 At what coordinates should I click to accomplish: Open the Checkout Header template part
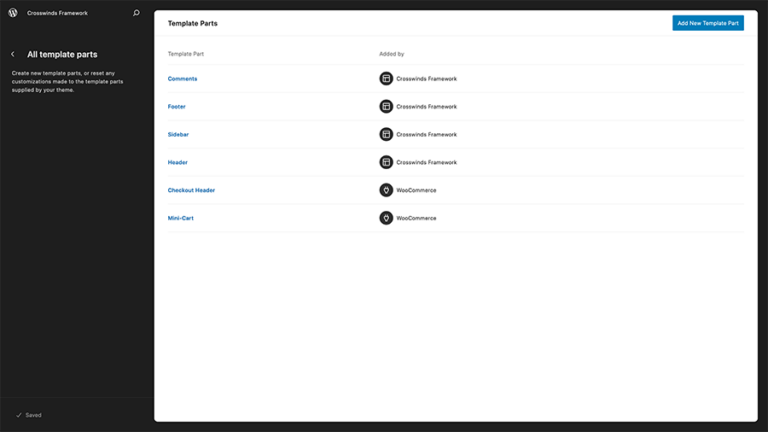tap(191, 191)
